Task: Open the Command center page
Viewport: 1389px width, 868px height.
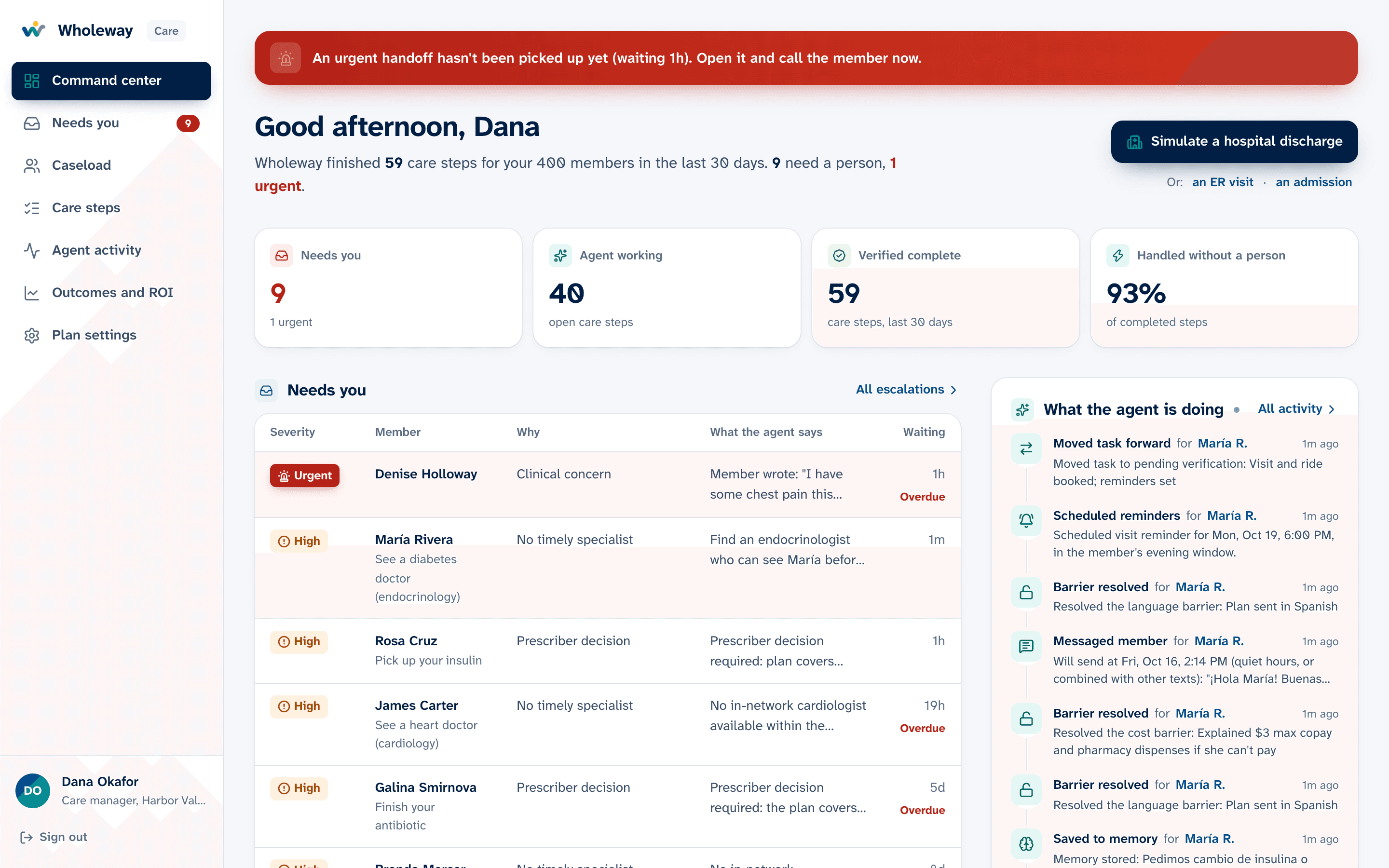Action: click(111, 81)
